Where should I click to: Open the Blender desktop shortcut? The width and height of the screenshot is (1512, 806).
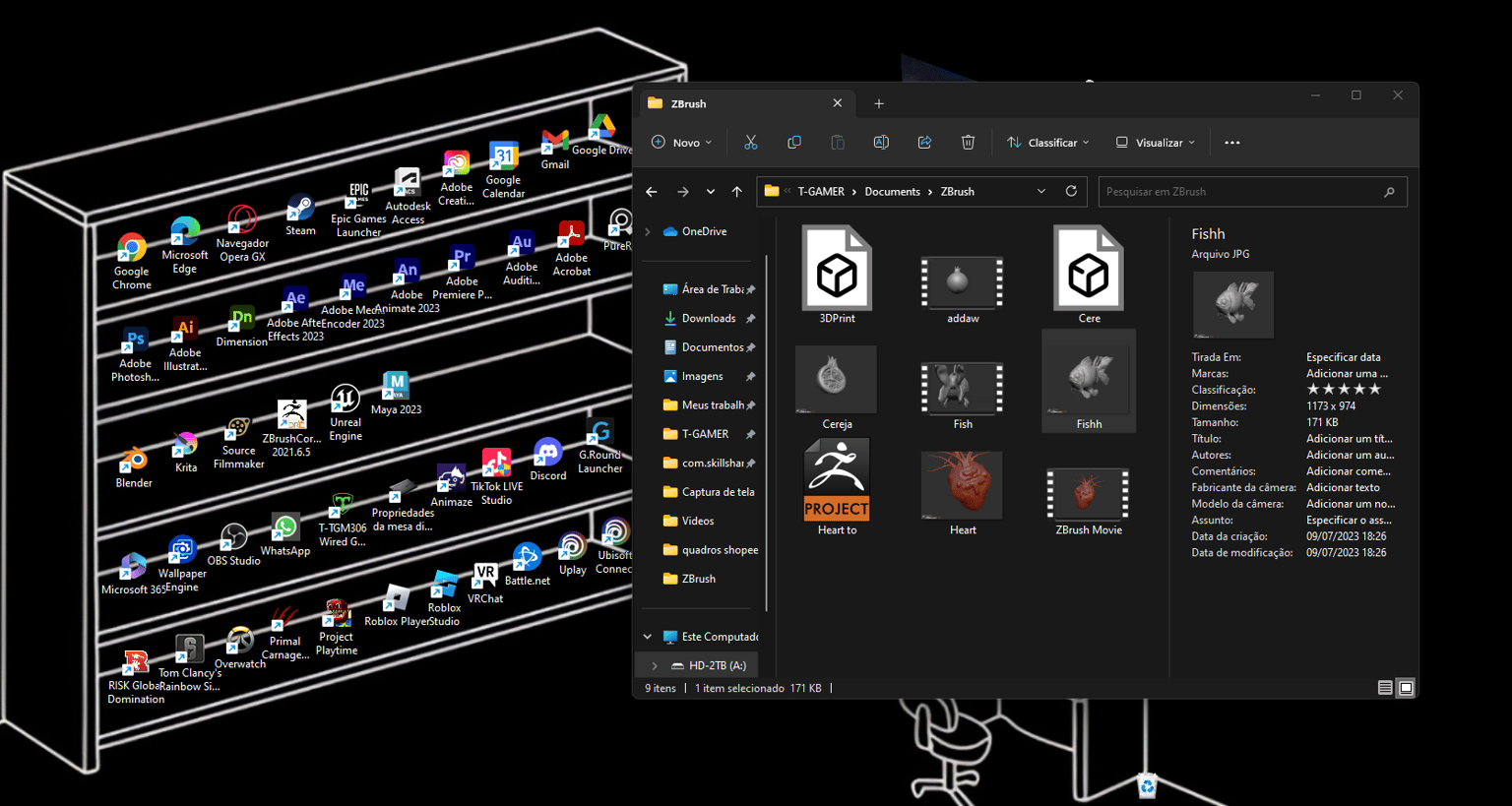point(134,466)
